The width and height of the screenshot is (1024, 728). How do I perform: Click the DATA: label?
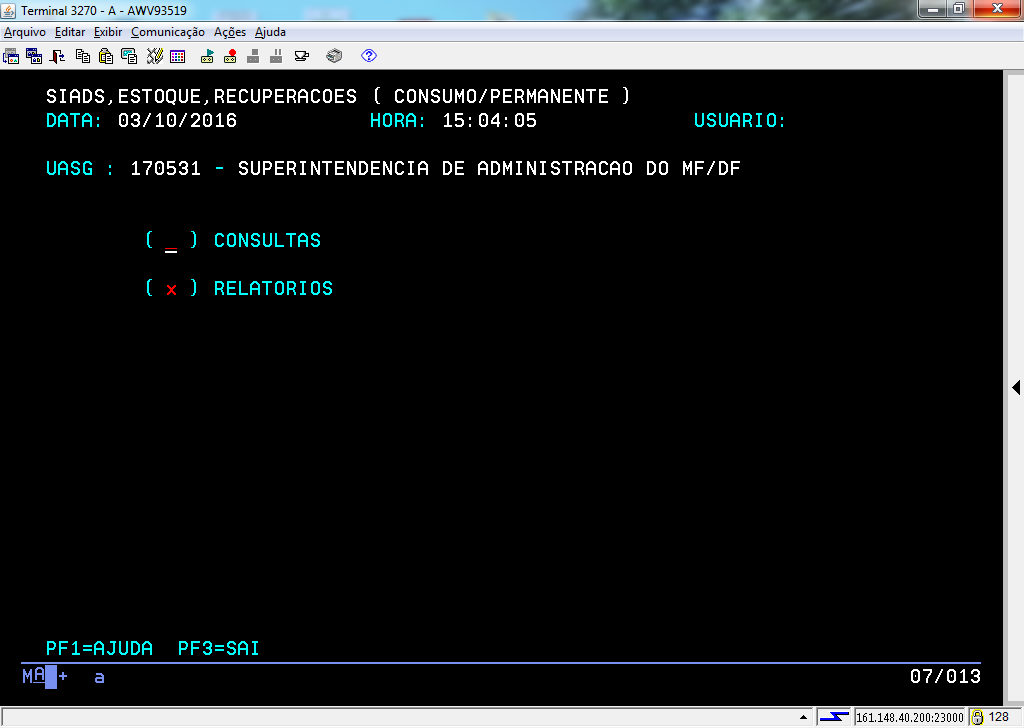pyautogui.click(x=74, y=121)
